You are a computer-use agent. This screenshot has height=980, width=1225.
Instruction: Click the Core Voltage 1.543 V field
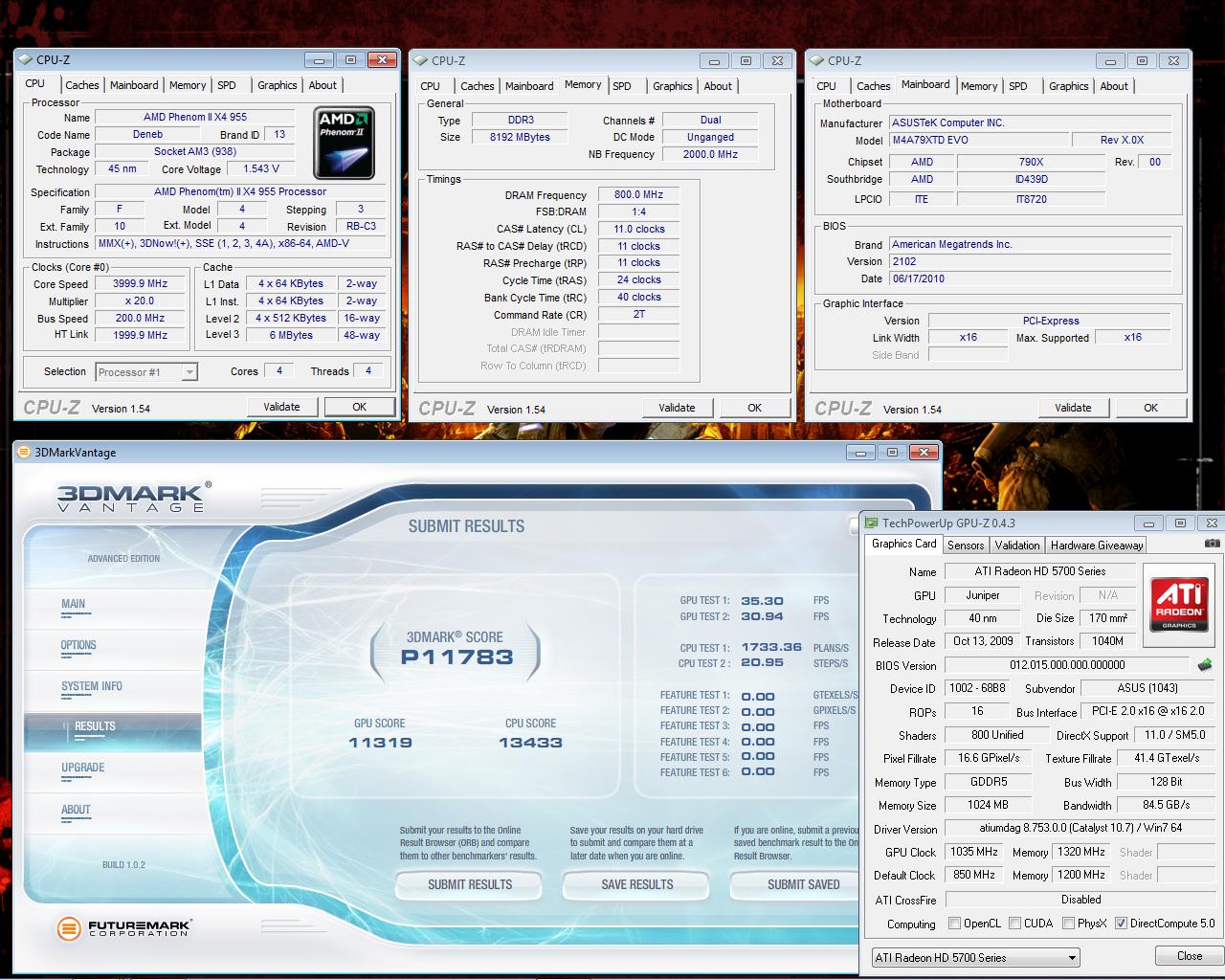(261, 168)
